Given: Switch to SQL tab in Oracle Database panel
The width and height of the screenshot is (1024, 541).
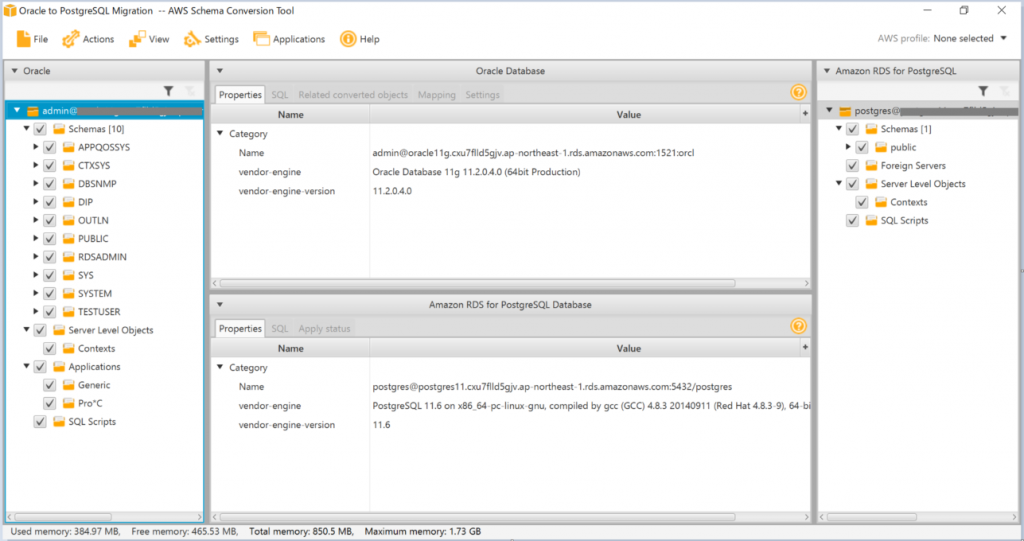Looking at the screenshot, I should [x=280, y=95].
